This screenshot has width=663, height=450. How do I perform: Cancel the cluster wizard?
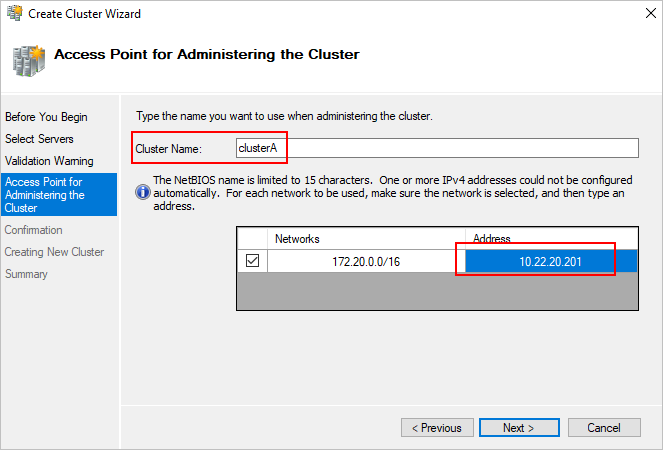pos(604,428)
